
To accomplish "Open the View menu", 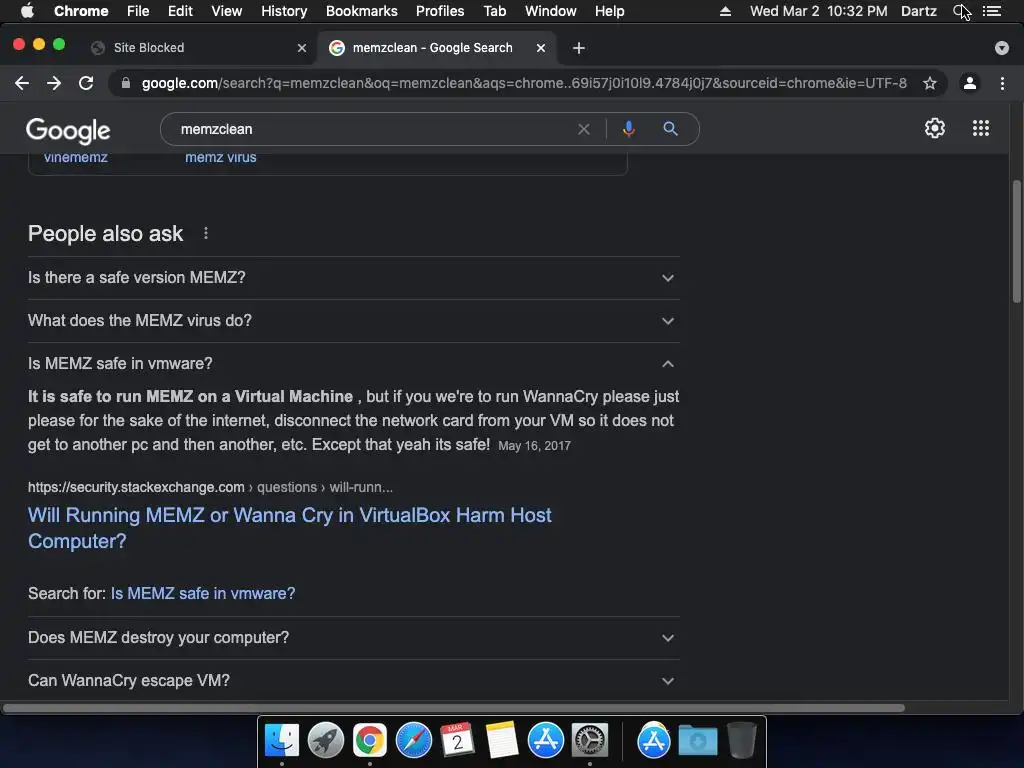I will (227, 11).
